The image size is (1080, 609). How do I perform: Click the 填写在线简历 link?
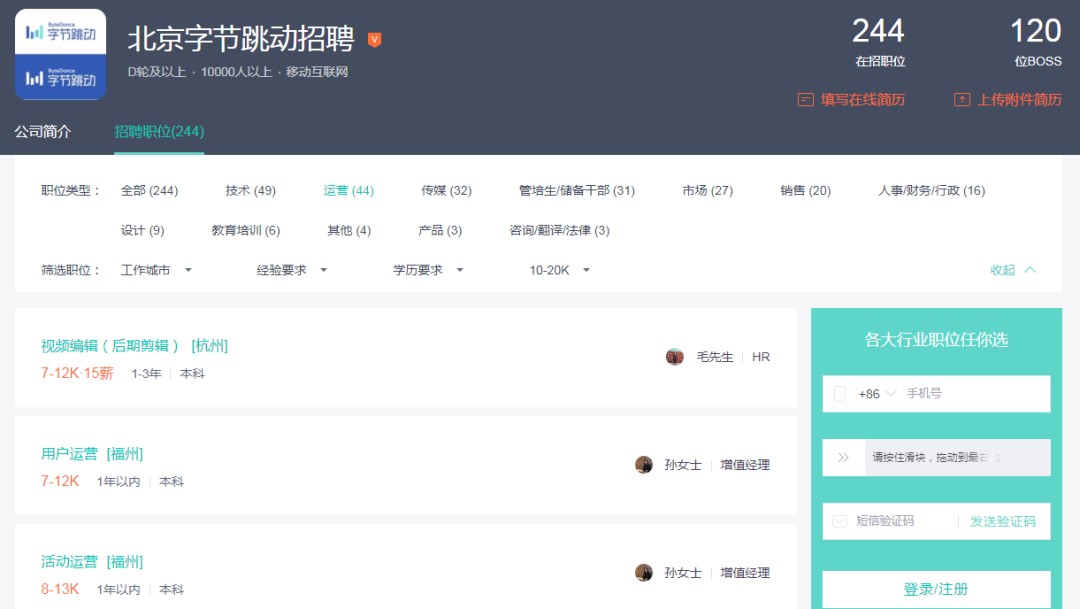coord(863,100)
